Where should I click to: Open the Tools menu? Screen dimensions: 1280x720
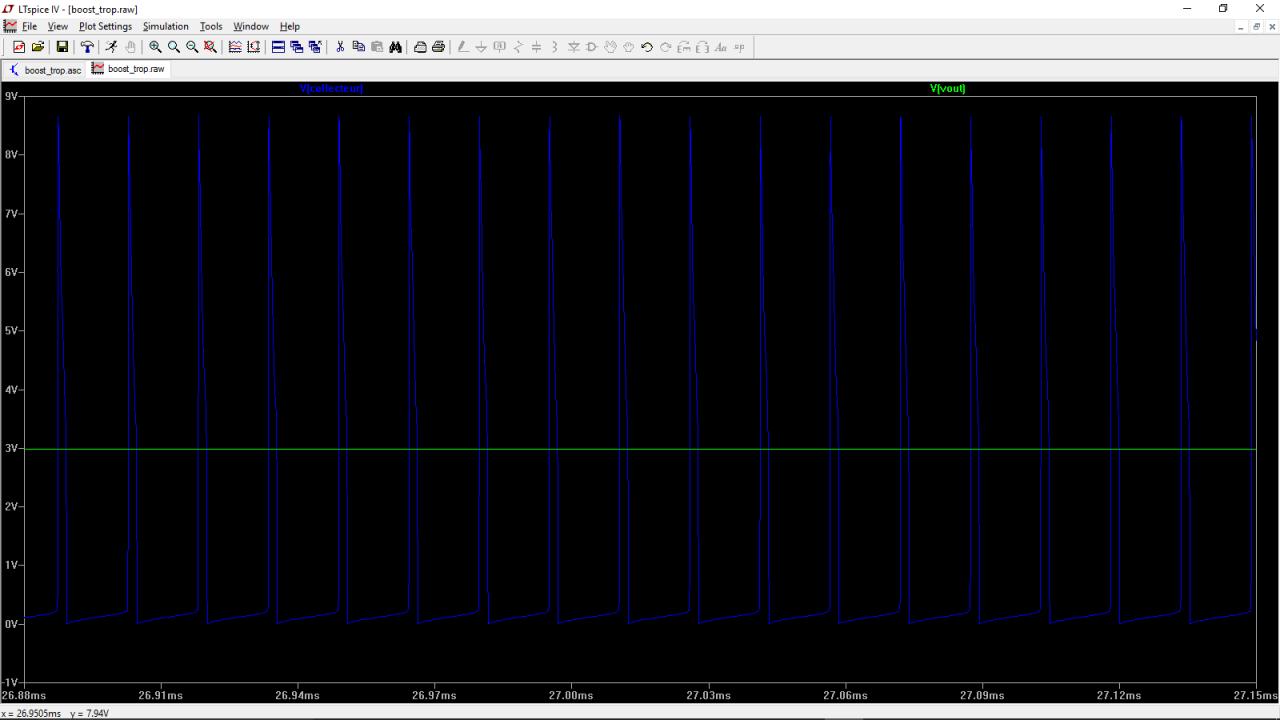(211, 26)
